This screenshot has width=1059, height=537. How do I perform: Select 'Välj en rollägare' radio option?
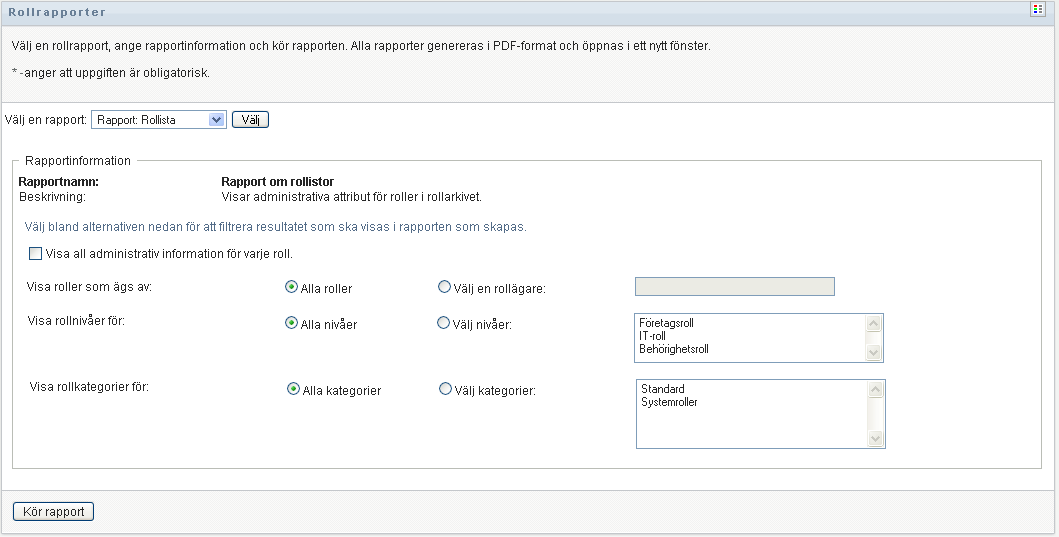pyautogui.click(x=444, y=288)
